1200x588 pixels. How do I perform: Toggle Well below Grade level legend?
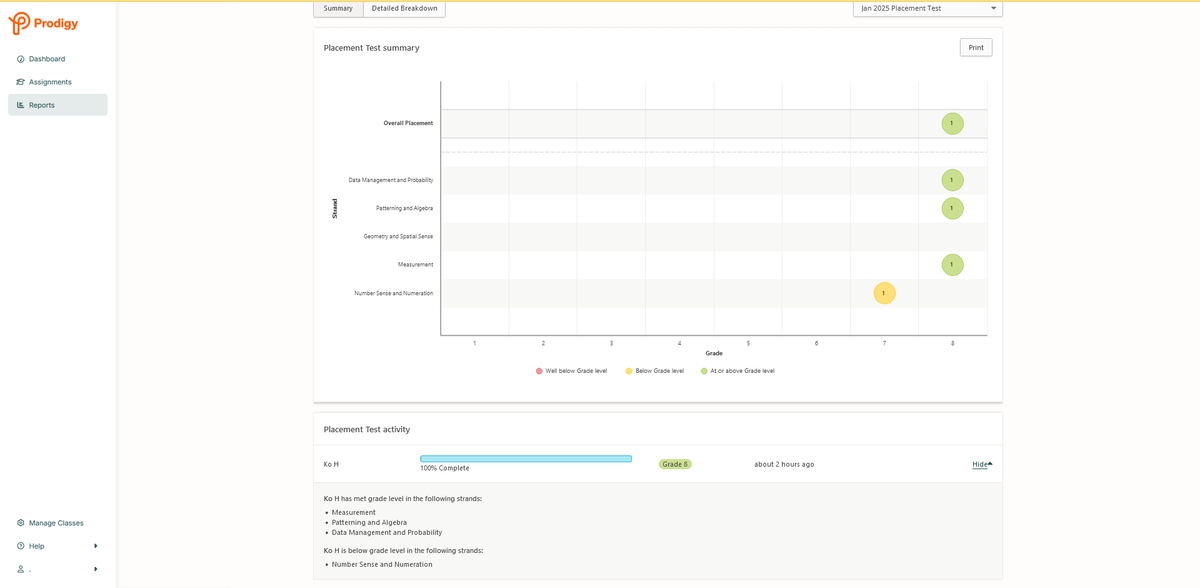pyautogui.click(x=571, y=371)
